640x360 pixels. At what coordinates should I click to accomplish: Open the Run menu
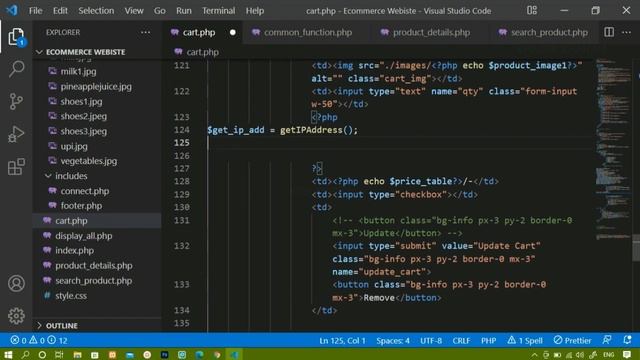(x=184, y=11)
